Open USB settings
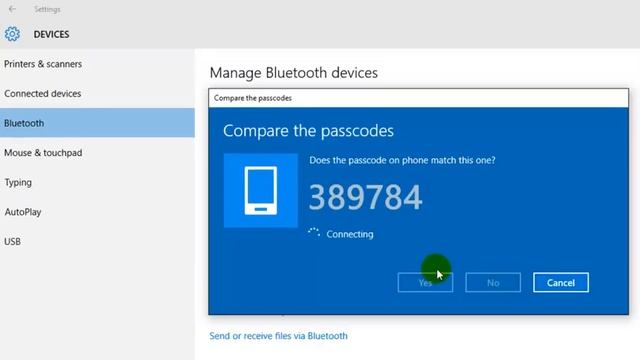This screenshot has width=640, height=360. pyautogui.click(x=12, y=242)
